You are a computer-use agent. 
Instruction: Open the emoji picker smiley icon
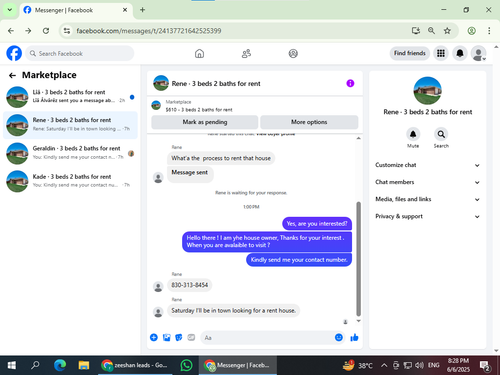(339, 337)
